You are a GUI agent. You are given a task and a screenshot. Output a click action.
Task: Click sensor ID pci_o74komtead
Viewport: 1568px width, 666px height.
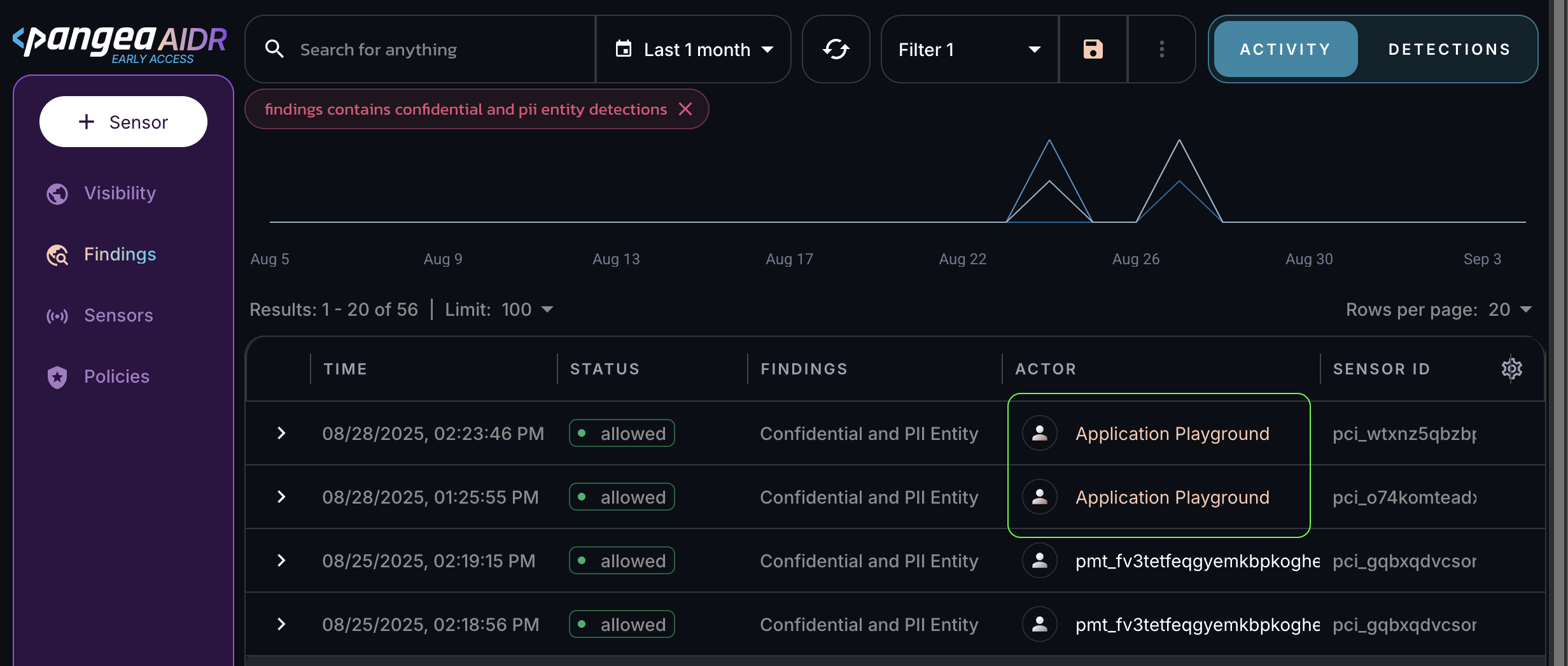pos(1404,497)
